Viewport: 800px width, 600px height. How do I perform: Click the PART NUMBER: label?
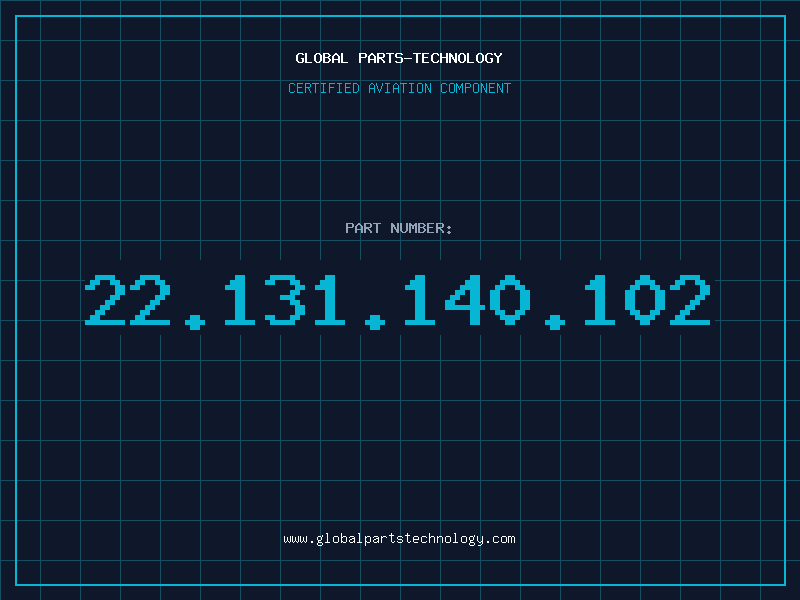tap(398, 228)
